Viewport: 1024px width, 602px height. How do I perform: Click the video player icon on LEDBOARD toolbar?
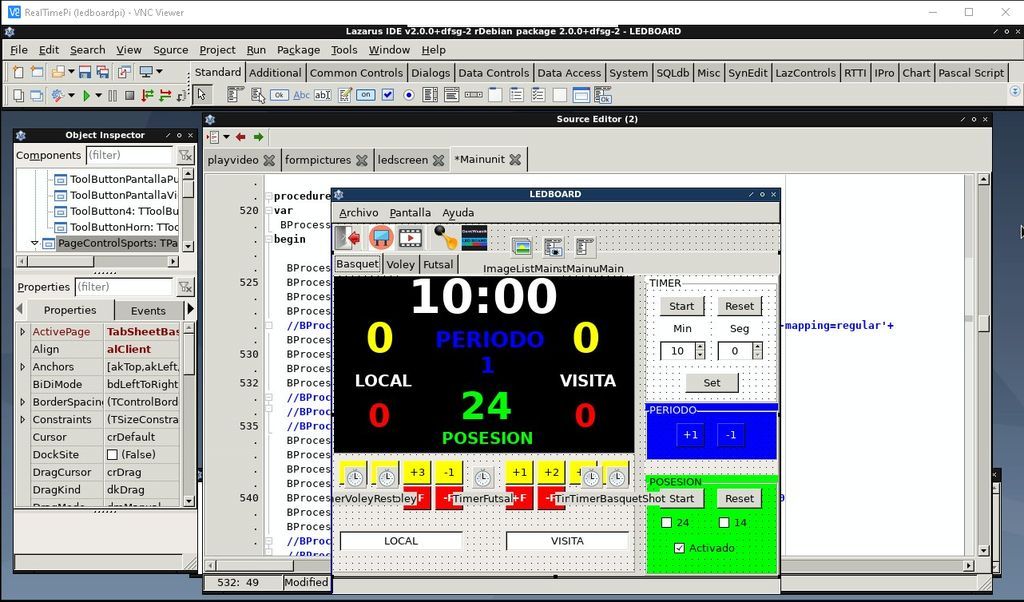[x=410, y=237]
